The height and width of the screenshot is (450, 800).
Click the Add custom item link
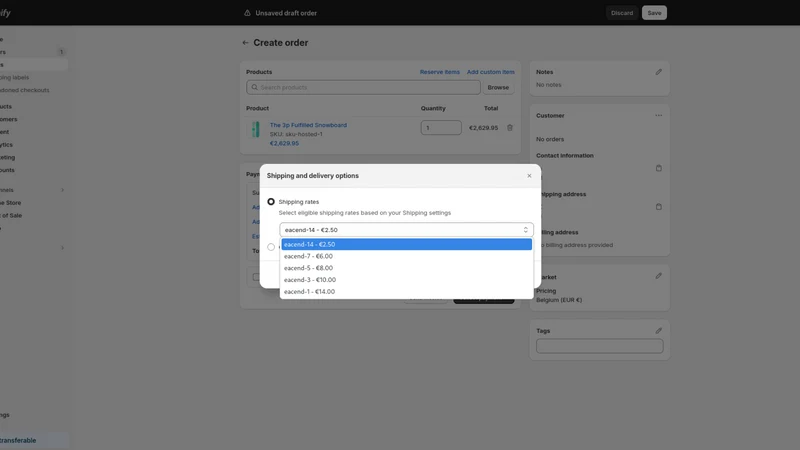490,72
